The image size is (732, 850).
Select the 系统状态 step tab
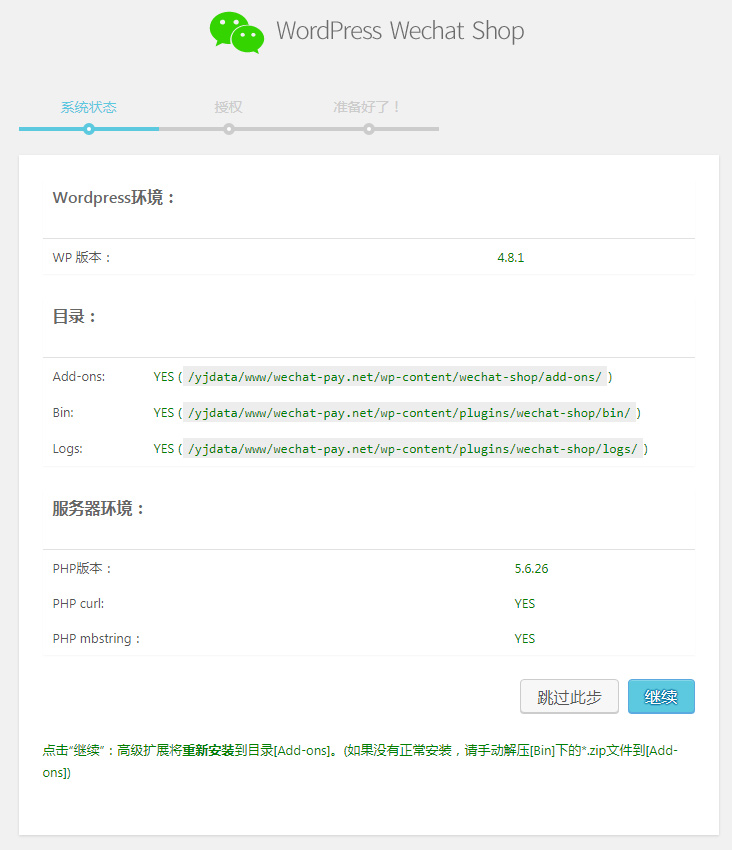click(x=89, y=107)
